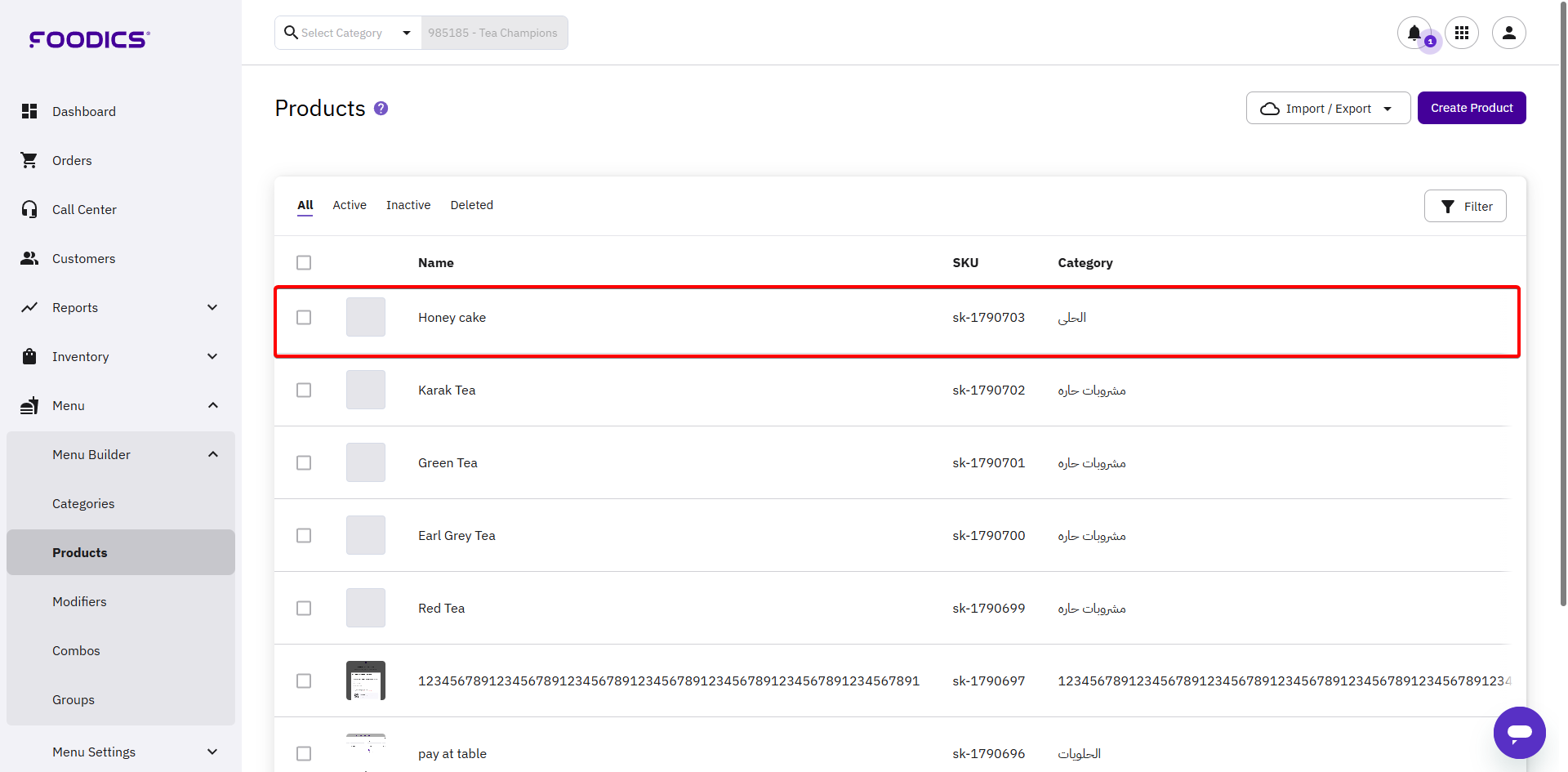The height and width of the screenshot is (772, 1568).
Task: Select the Green Tea row checkbox
Action: [x=304, y=462]
